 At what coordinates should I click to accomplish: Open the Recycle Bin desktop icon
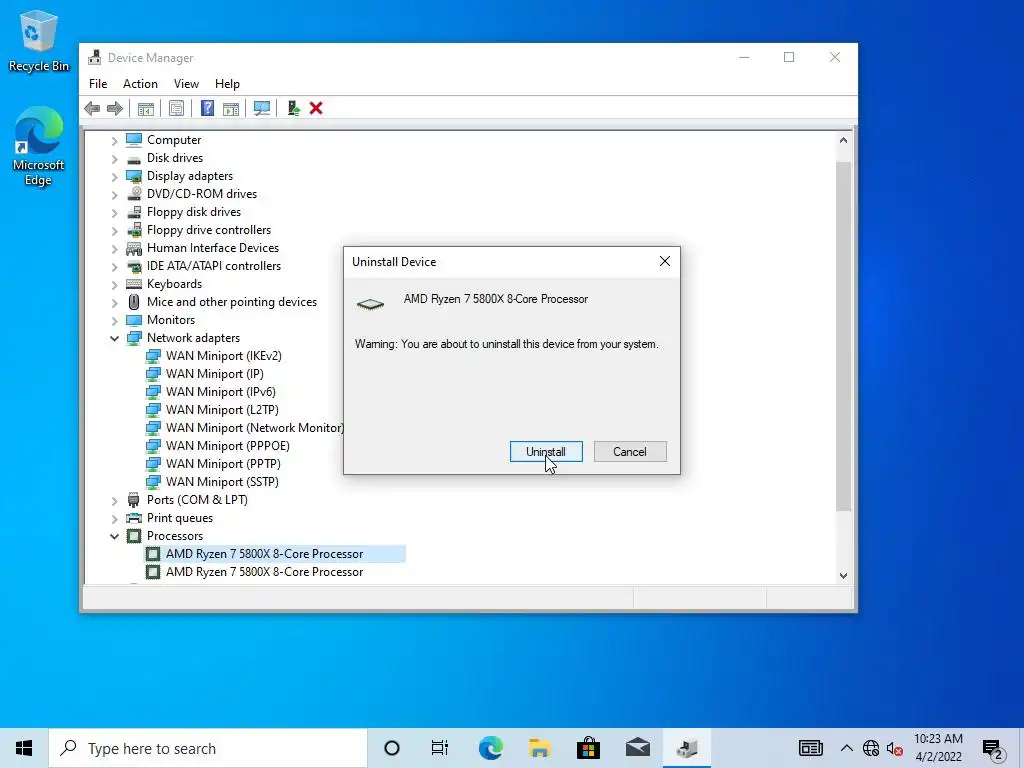39,41
